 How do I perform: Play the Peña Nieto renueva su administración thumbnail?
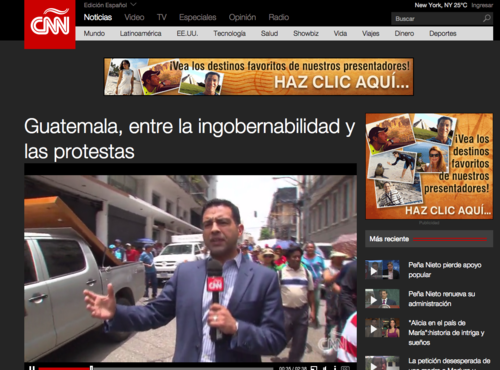click(x=382, y=299)
